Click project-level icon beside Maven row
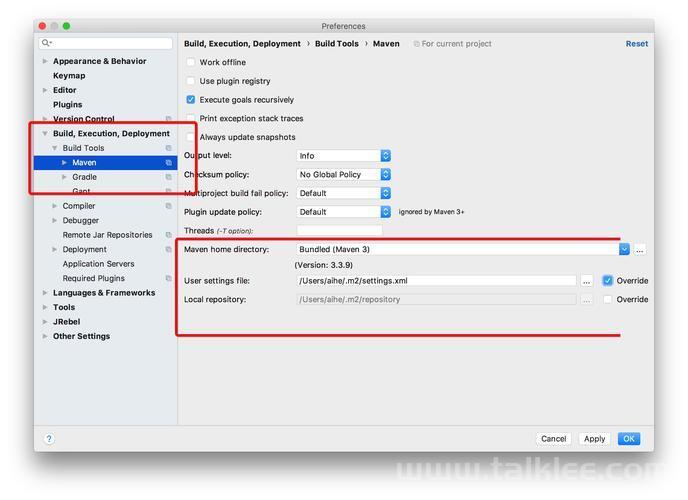688x500 pixels. click(x=168, y=163)
